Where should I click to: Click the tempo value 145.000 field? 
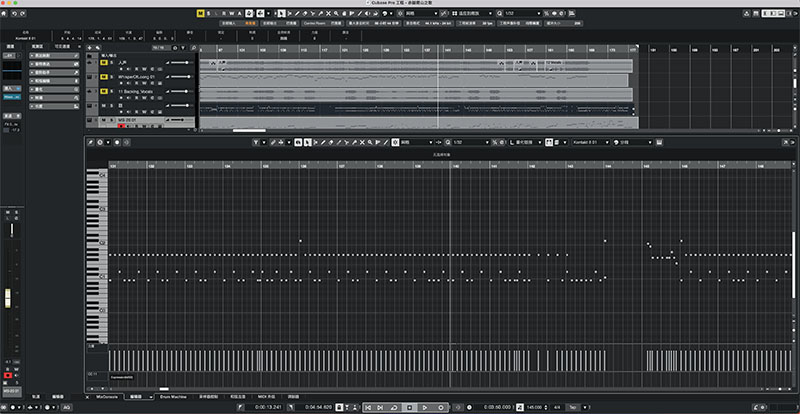pyautogui.click(x=533, y=407)
